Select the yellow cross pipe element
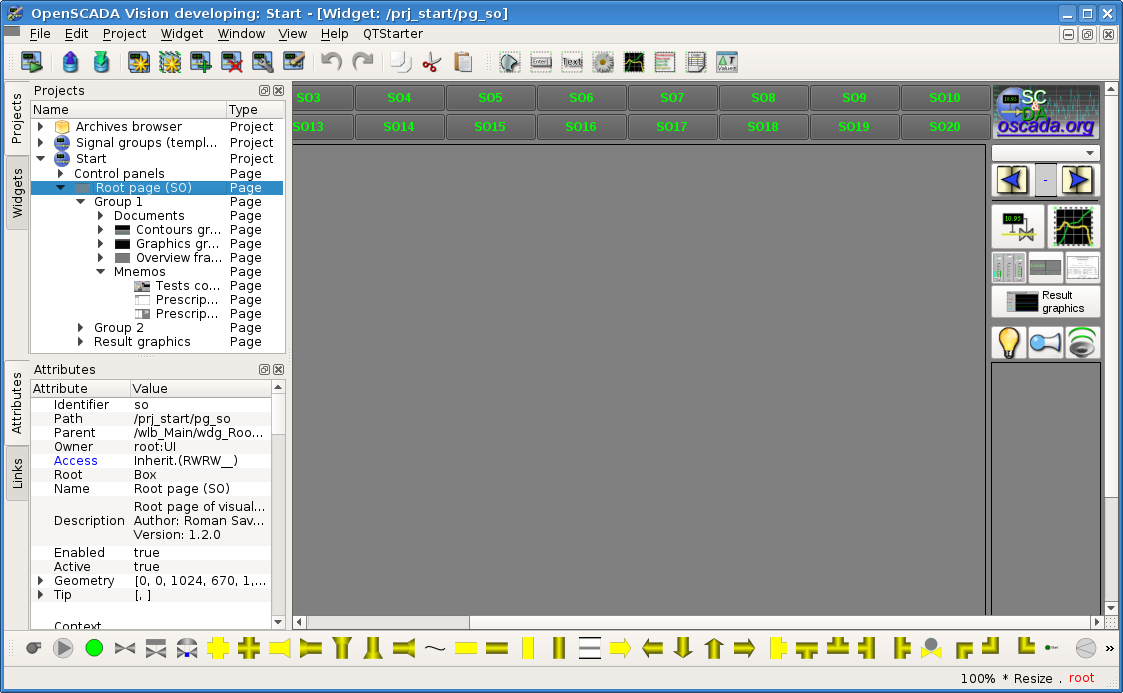The width and height of the screenshot is (1123, 693). (x=218, y=649)
